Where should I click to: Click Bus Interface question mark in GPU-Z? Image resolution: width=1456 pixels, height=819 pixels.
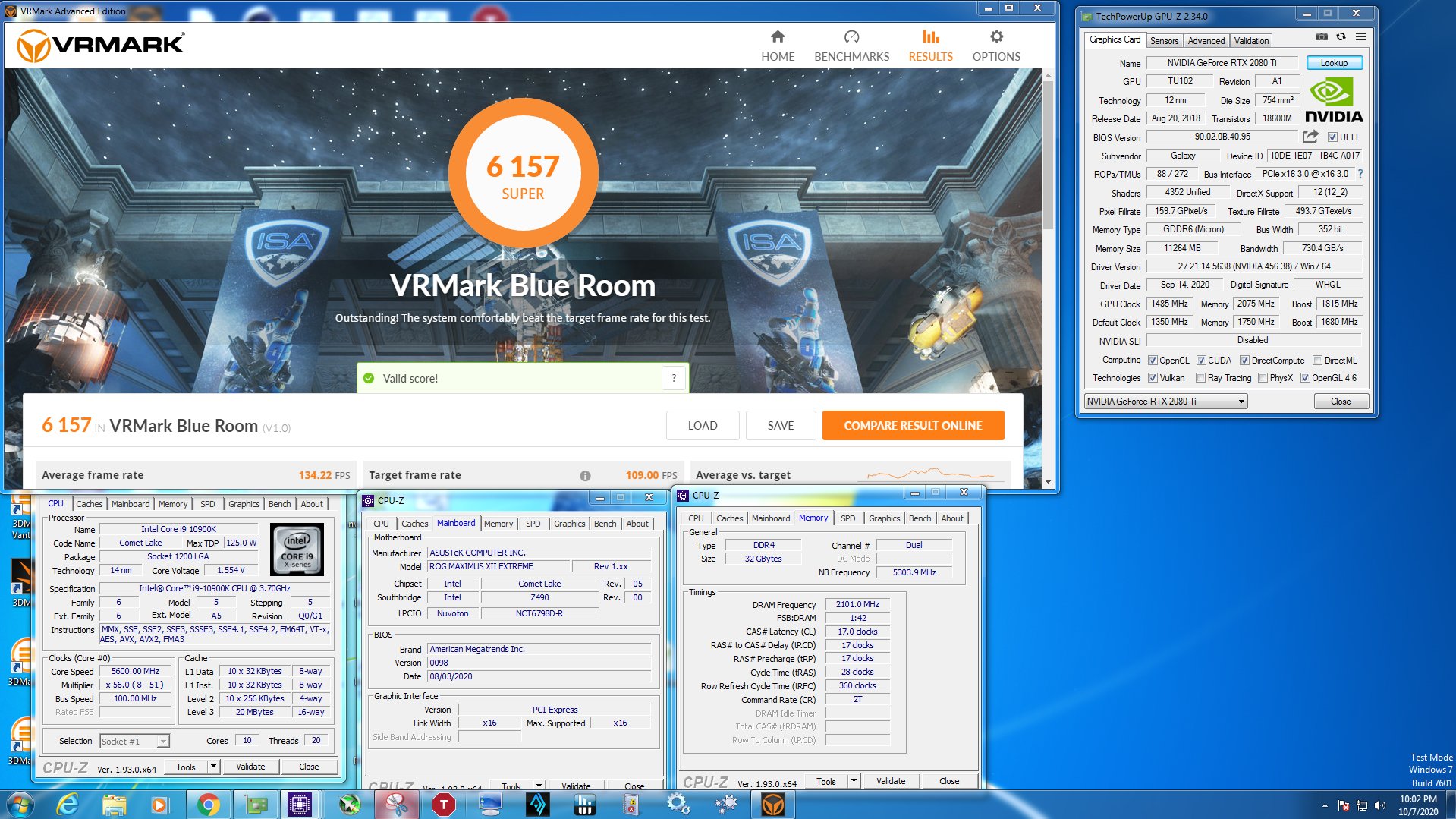coord(1360,174)
